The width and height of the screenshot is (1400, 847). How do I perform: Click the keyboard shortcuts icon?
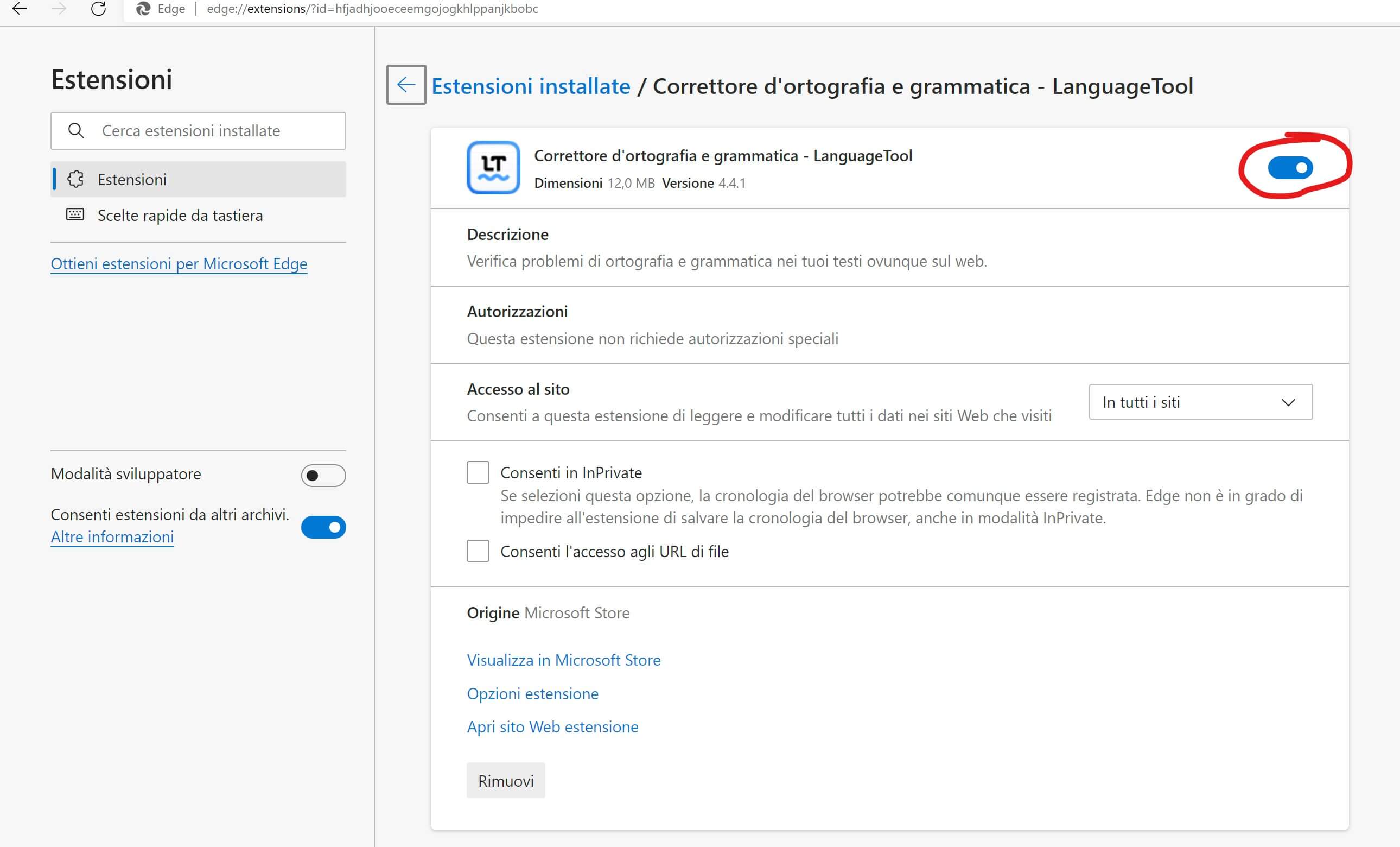(75, 215)
